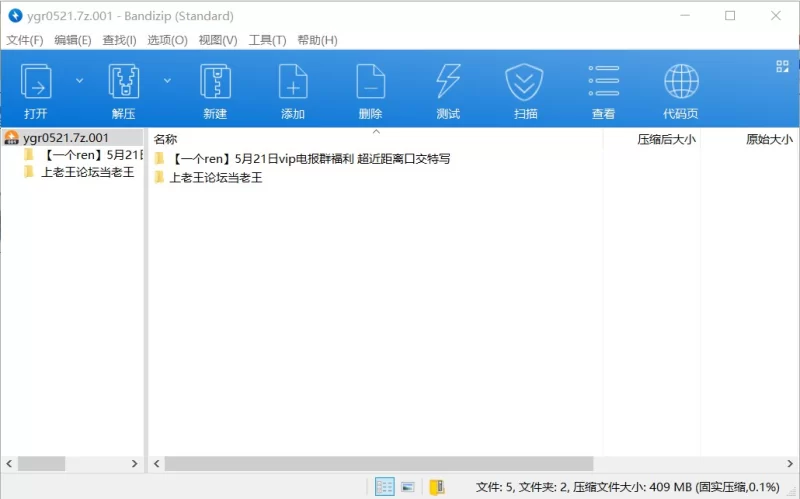Viewport: 800px width, 499px height.
Task: Click the Add (添加) files icon
Action: coord(293,82)
